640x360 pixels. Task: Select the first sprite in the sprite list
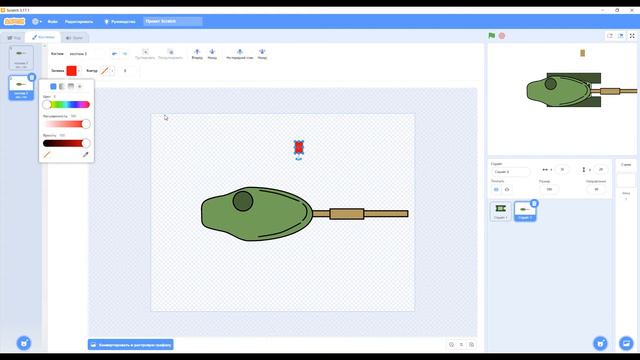point(500,211)
